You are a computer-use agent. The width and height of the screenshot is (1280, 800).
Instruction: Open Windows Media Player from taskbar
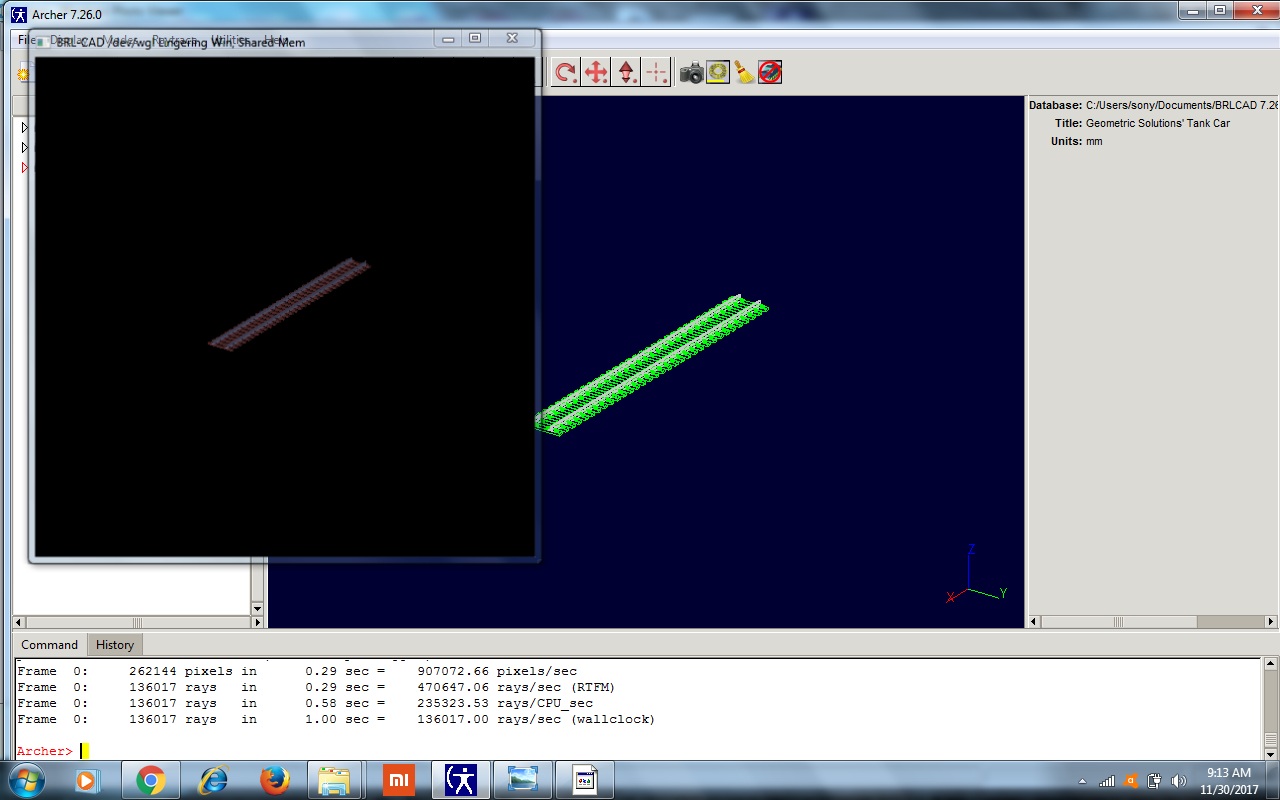pos(88,780)
